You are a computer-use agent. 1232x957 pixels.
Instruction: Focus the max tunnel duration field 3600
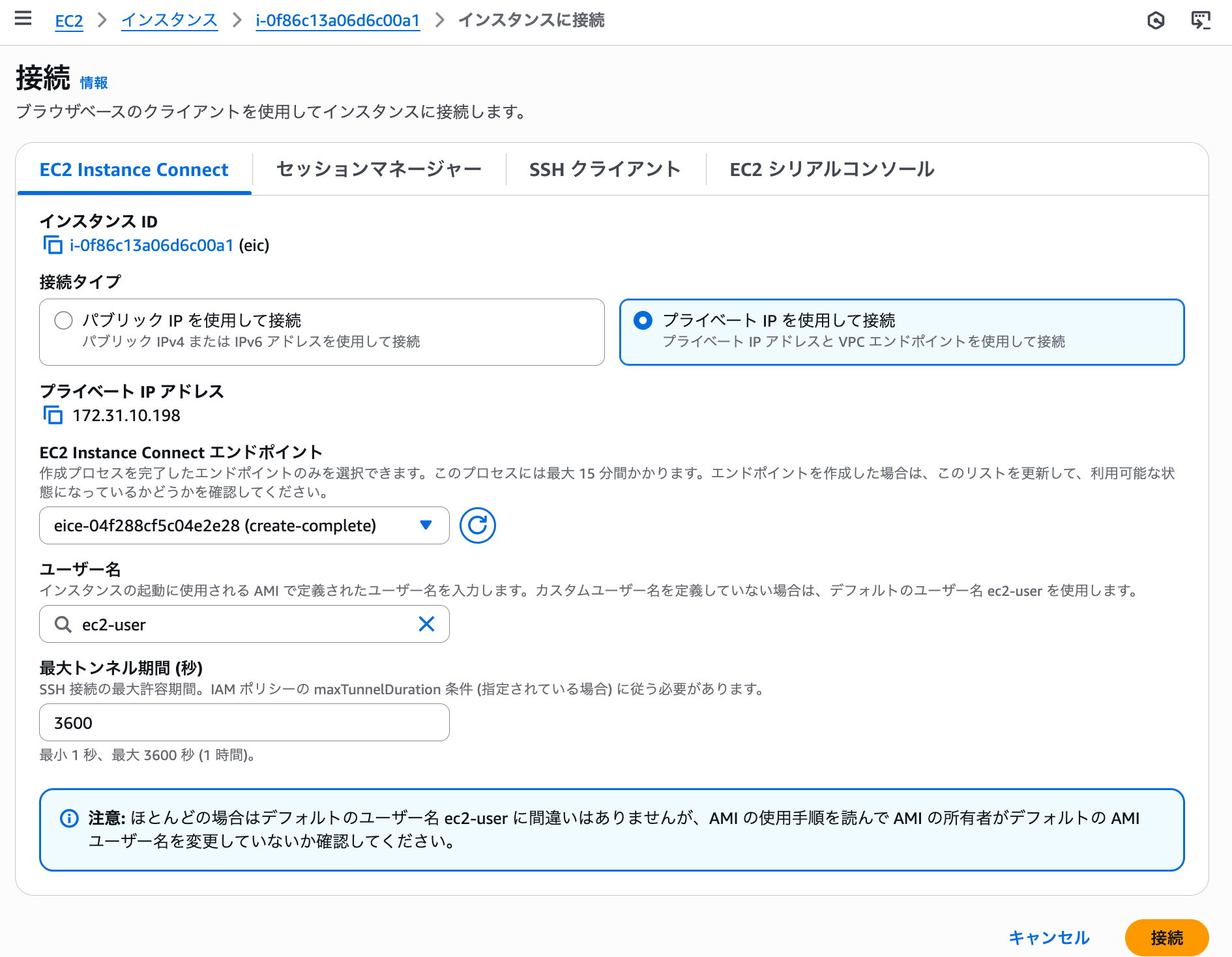(x=244, y=723)
